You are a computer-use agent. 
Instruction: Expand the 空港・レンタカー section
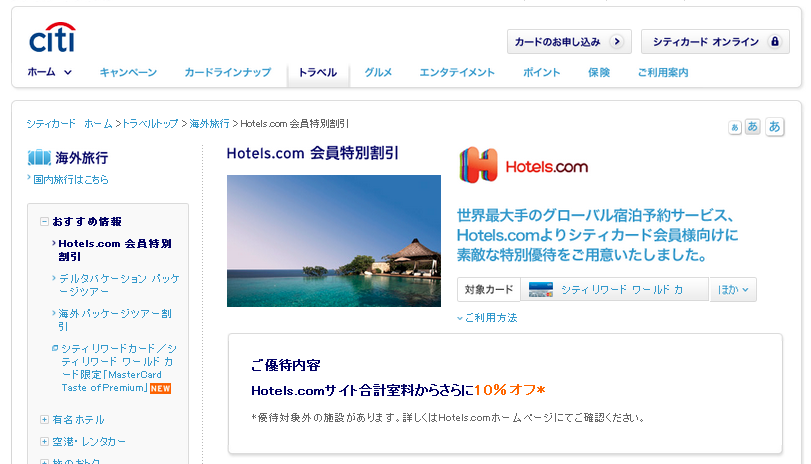coord(44,441)
